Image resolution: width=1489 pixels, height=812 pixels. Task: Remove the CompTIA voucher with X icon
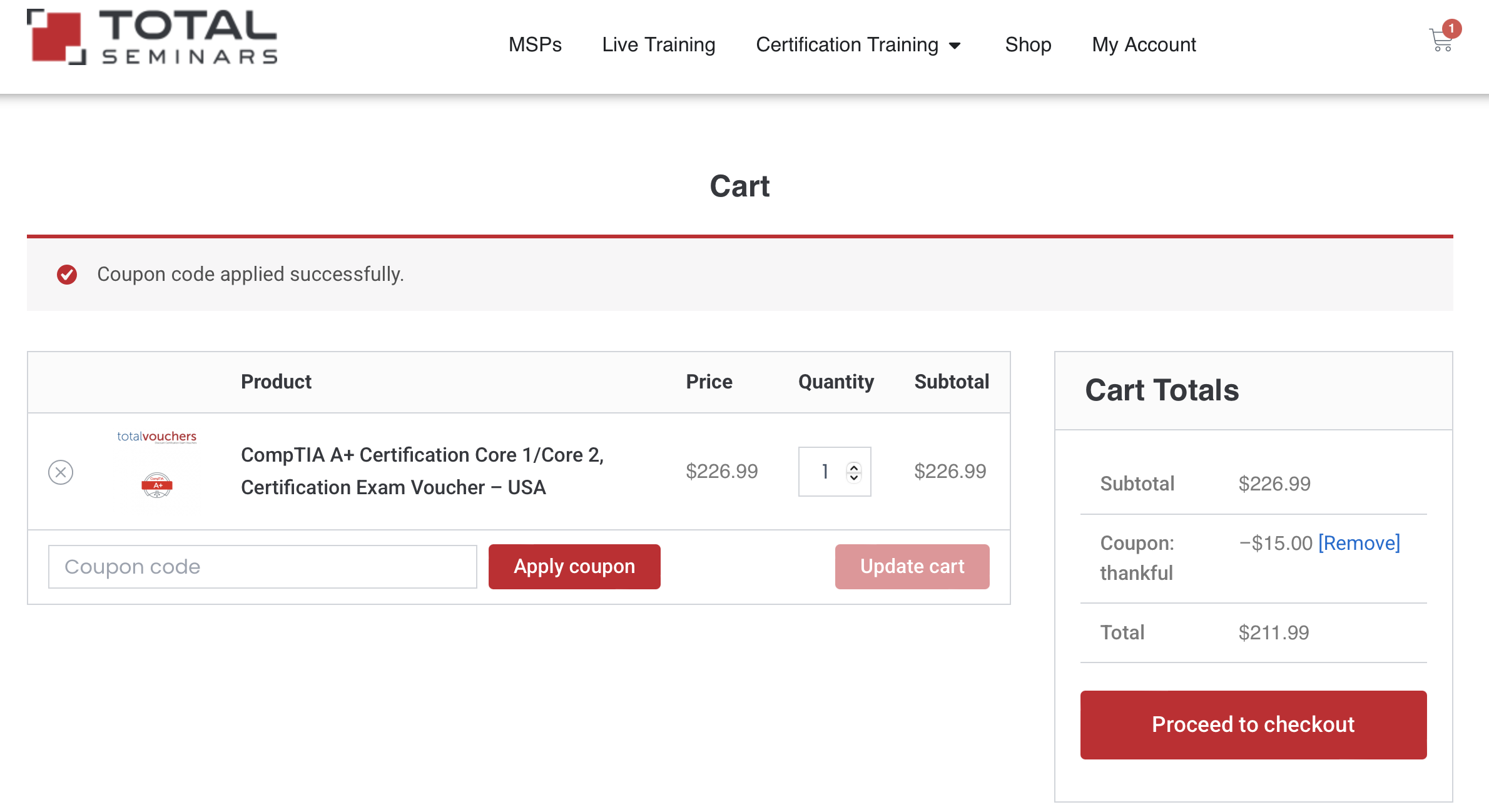(61, 472)
